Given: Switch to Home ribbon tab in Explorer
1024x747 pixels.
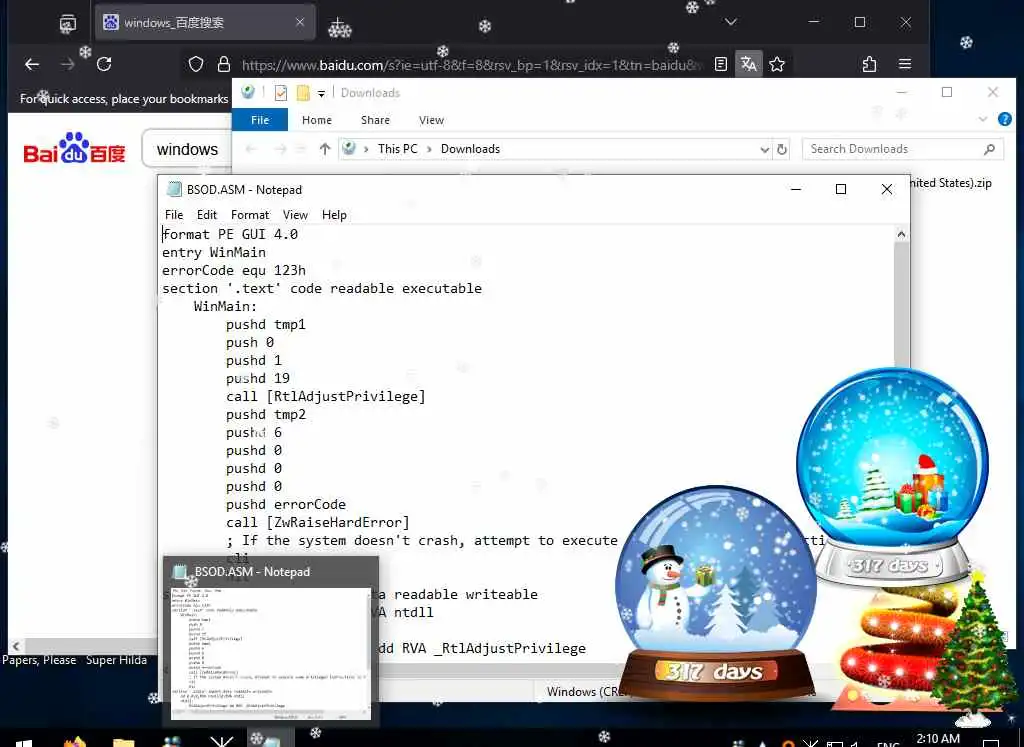Looking at the screenshot, I should coord(317,120).
